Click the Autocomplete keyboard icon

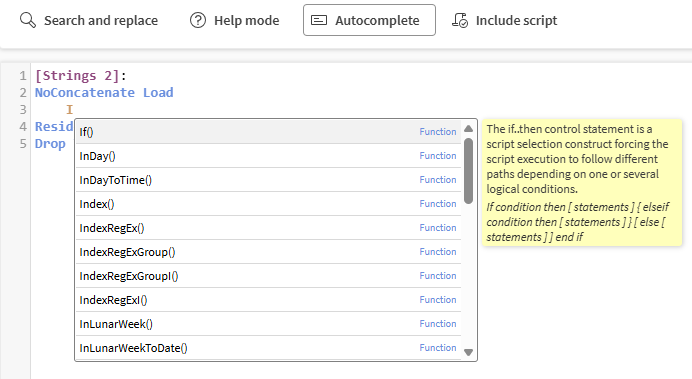coord(319,20)
